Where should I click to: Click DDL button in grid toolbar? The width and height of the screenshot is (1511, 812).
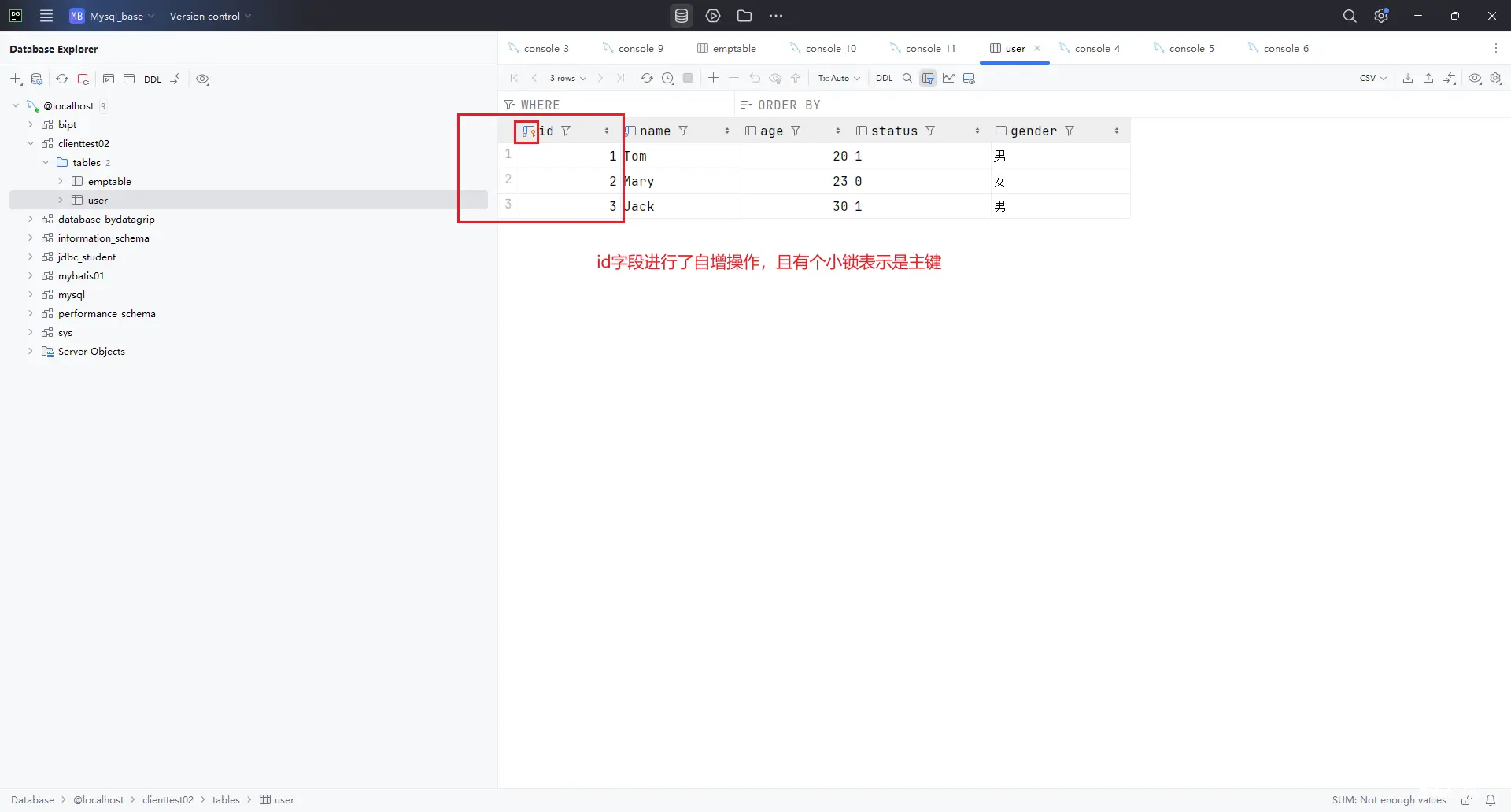click(885, 78)
